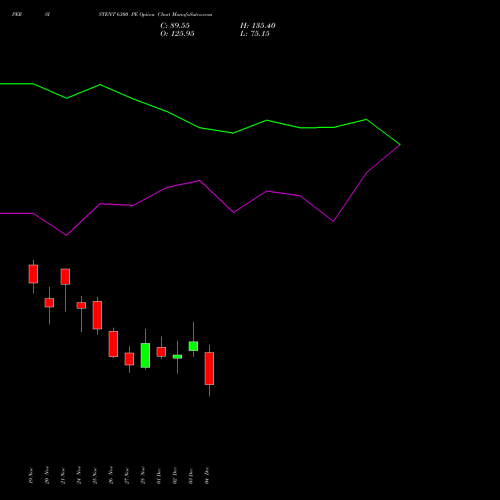Select the 02 Dec date label
This screenshot has width=500, height=500.
pos(175,475)
